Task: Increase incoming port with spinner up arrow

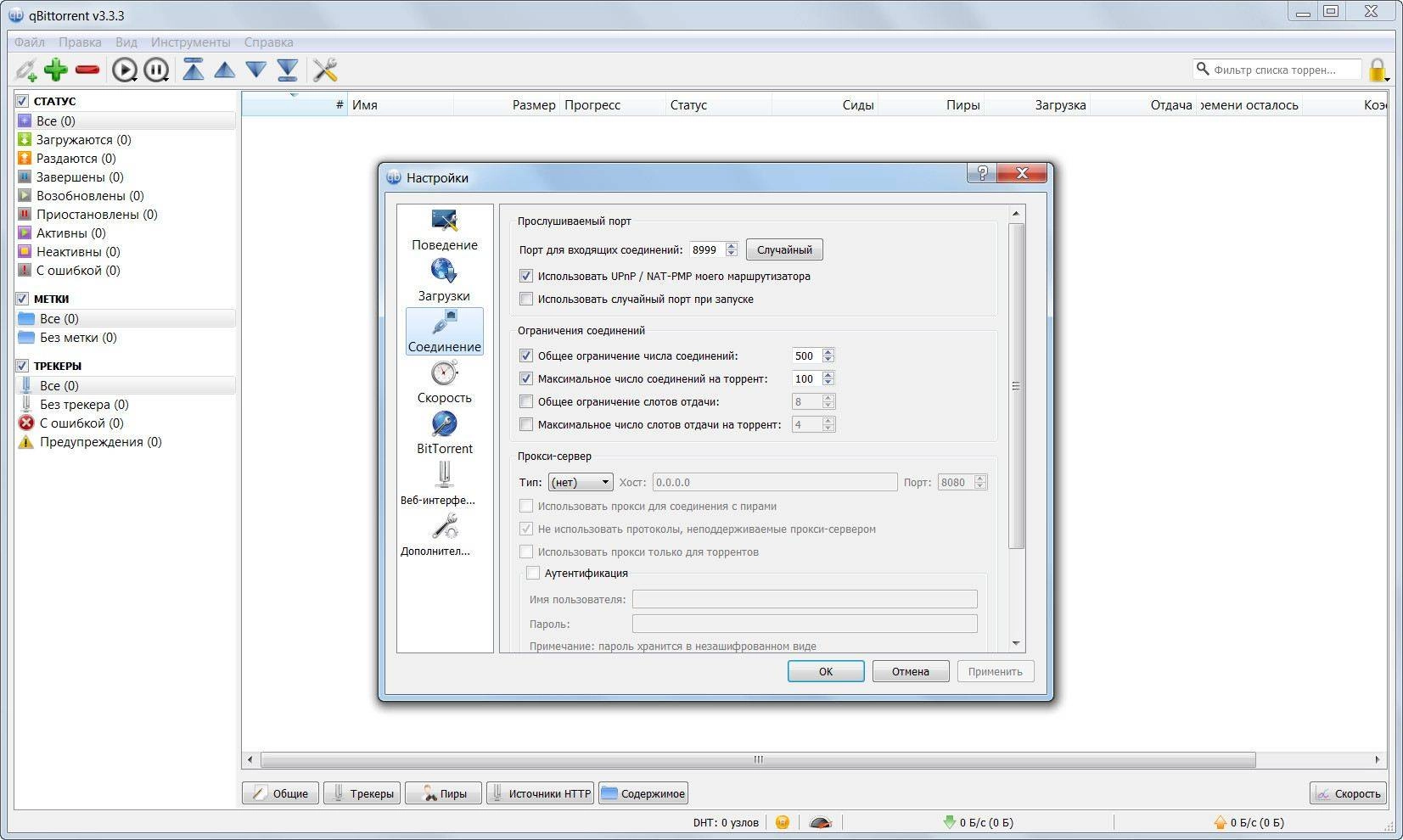Action: pyautogui.click(x=732, y=245)
